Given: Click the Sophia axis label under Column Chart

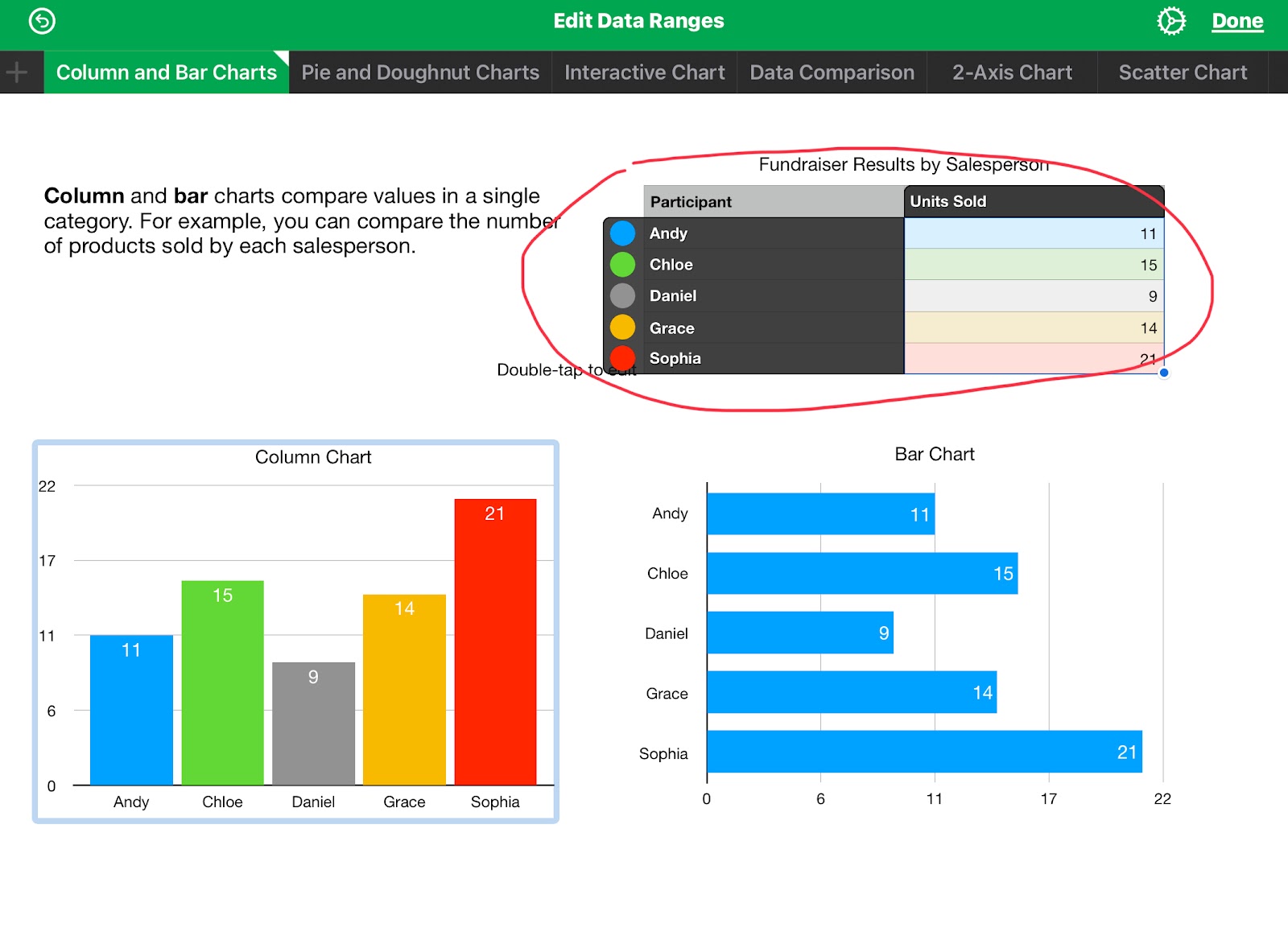Looking at the screenshot, I should tap(495, 802).
